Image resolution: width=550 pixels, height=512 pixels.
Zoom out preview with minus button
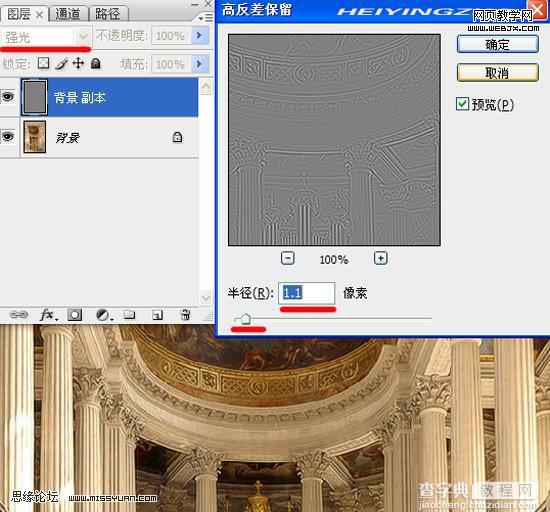pos(288,258)
